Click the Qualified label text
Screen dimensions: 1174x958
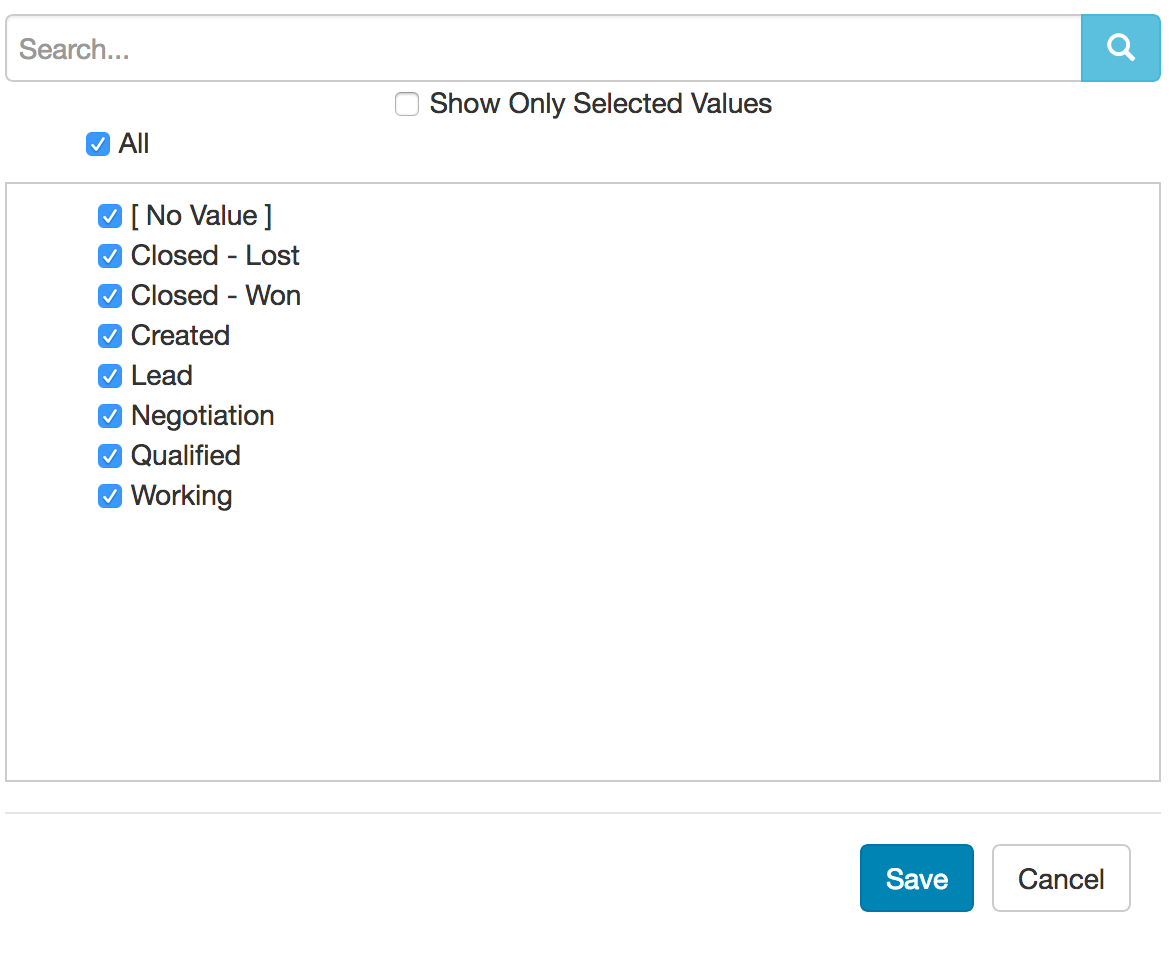(x=185, y=456)
